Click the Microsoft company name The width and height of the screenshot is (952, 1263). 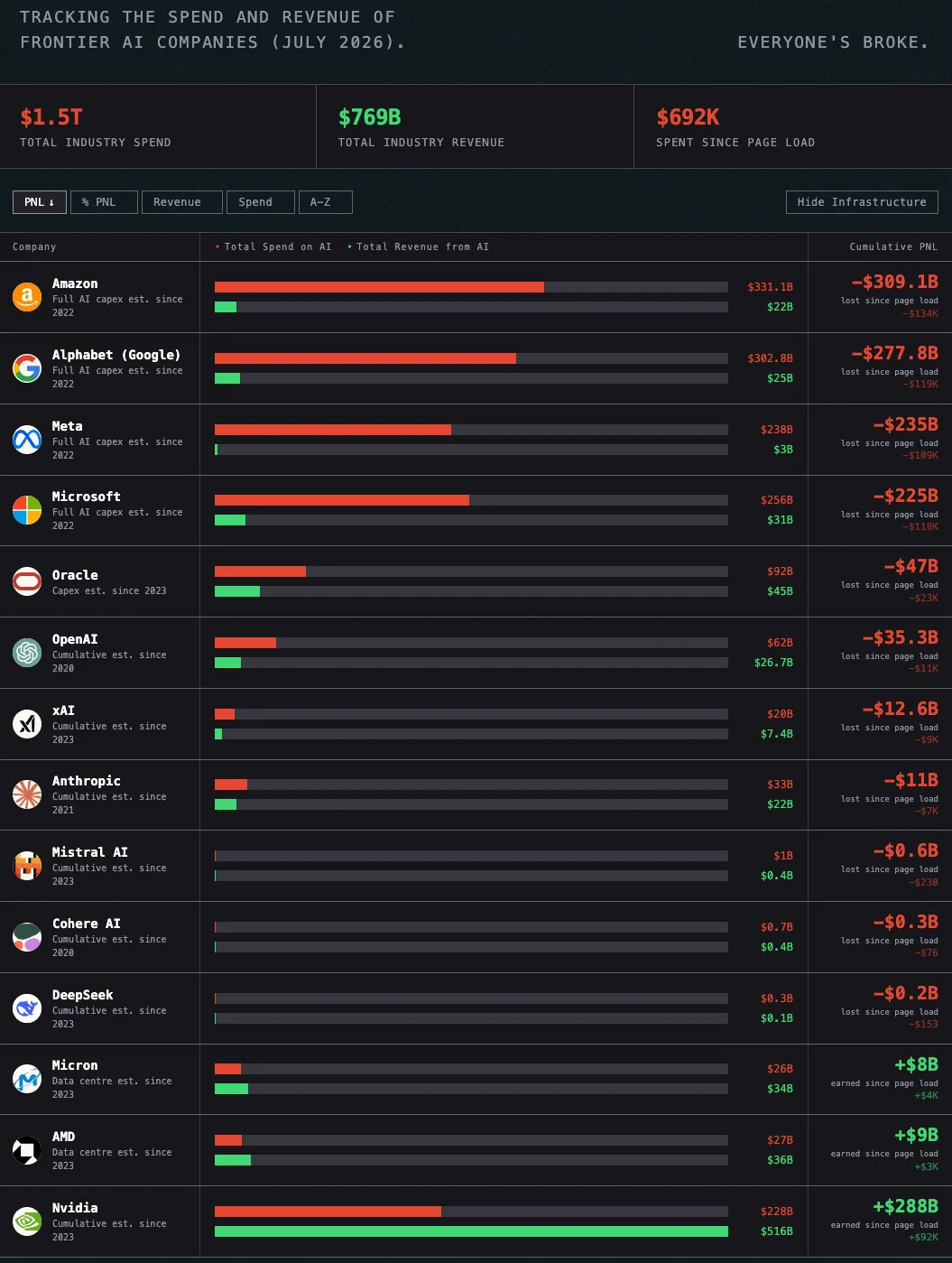(86, 497)
